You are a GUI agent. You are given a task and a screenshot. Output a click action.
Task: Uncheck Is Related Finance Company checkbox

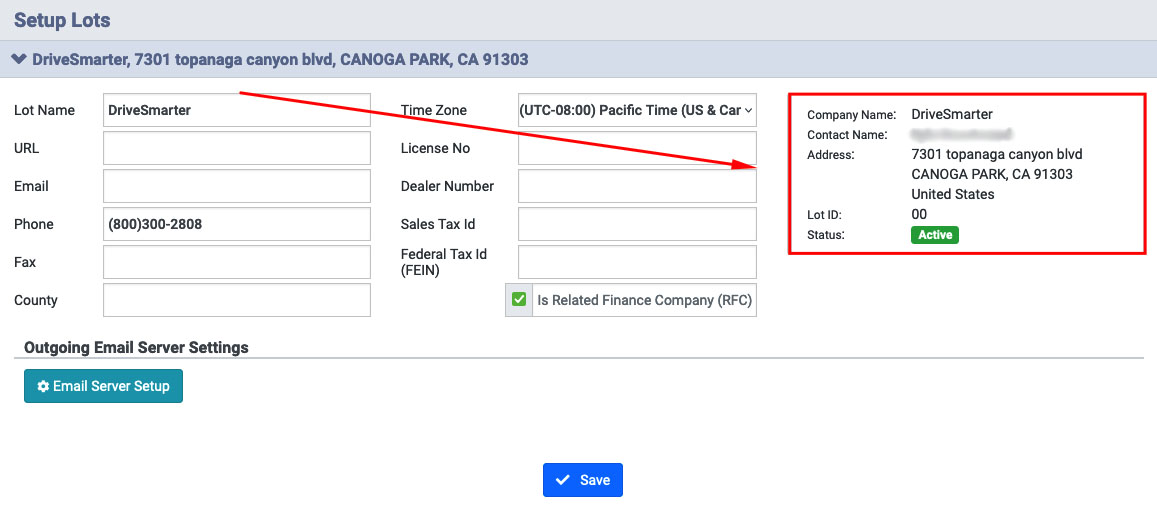coord(519,300)
